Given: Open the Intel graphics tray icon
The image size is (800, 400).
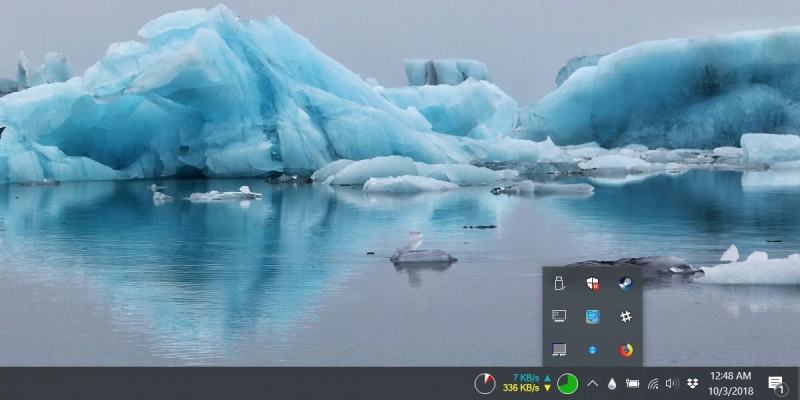Looking at the screenshot, I should pyautogui.click(x=592, y=316).
